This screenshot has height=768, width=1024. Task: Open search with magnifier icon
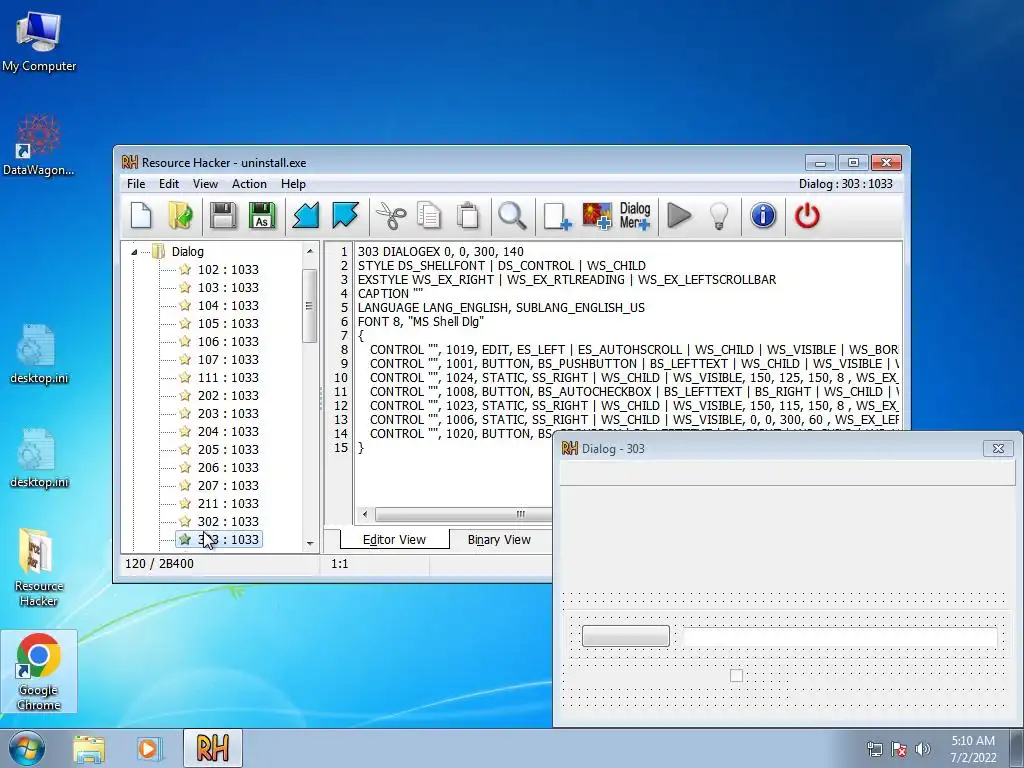click(512, 216)
